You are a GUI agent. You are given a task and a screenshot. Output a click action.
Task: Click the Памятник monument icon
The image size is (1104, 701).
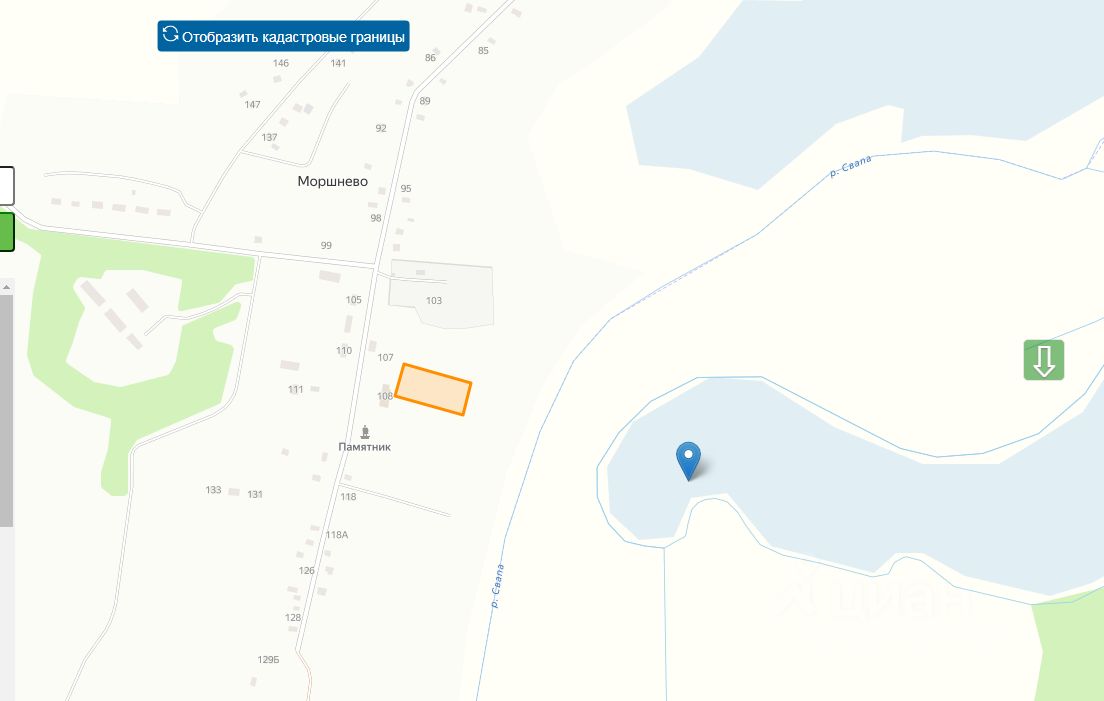365,431
